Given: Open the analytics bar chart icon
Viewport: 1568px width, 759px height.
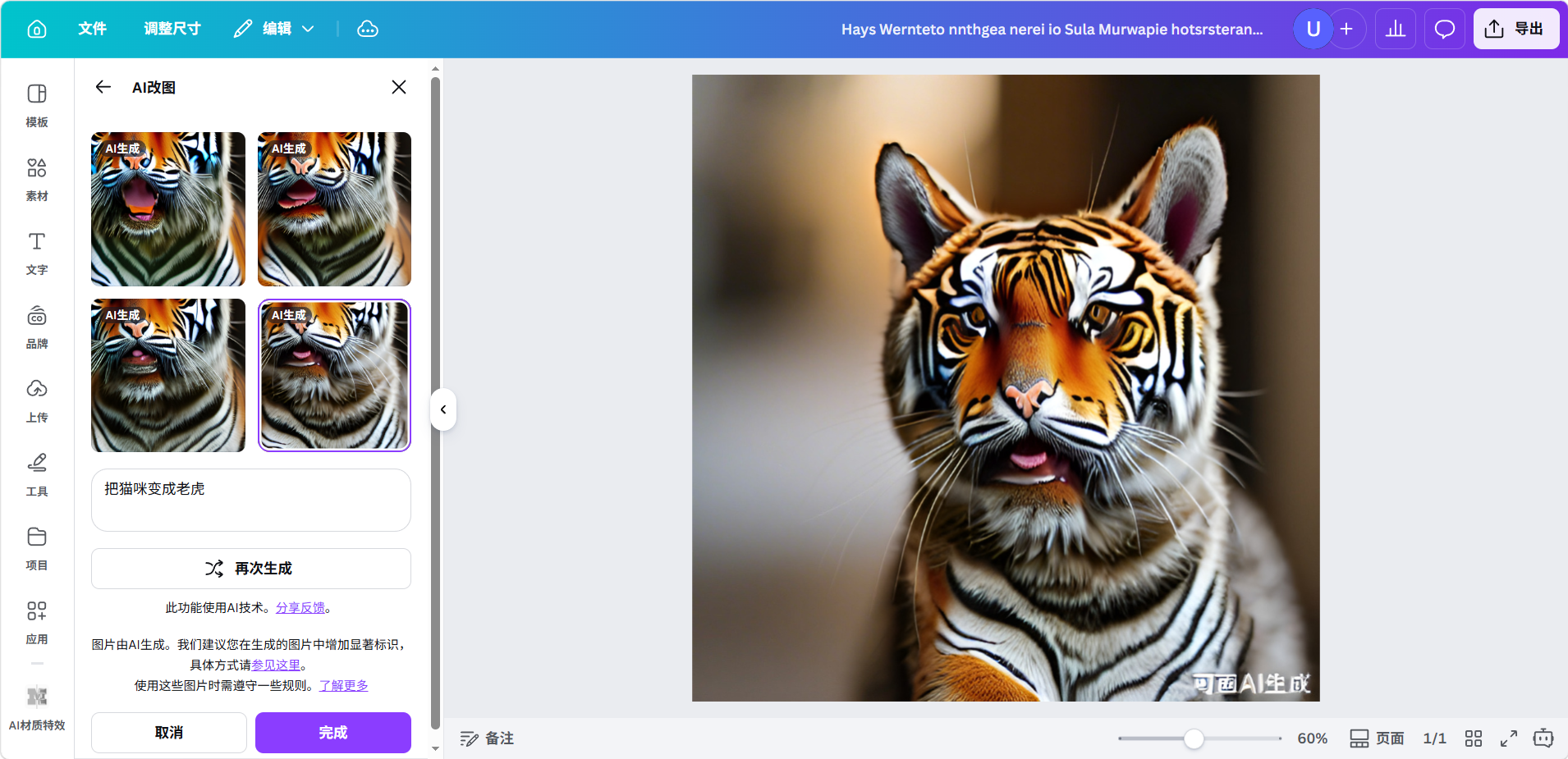Looking at the screenshot, I should pos(1395,29).
